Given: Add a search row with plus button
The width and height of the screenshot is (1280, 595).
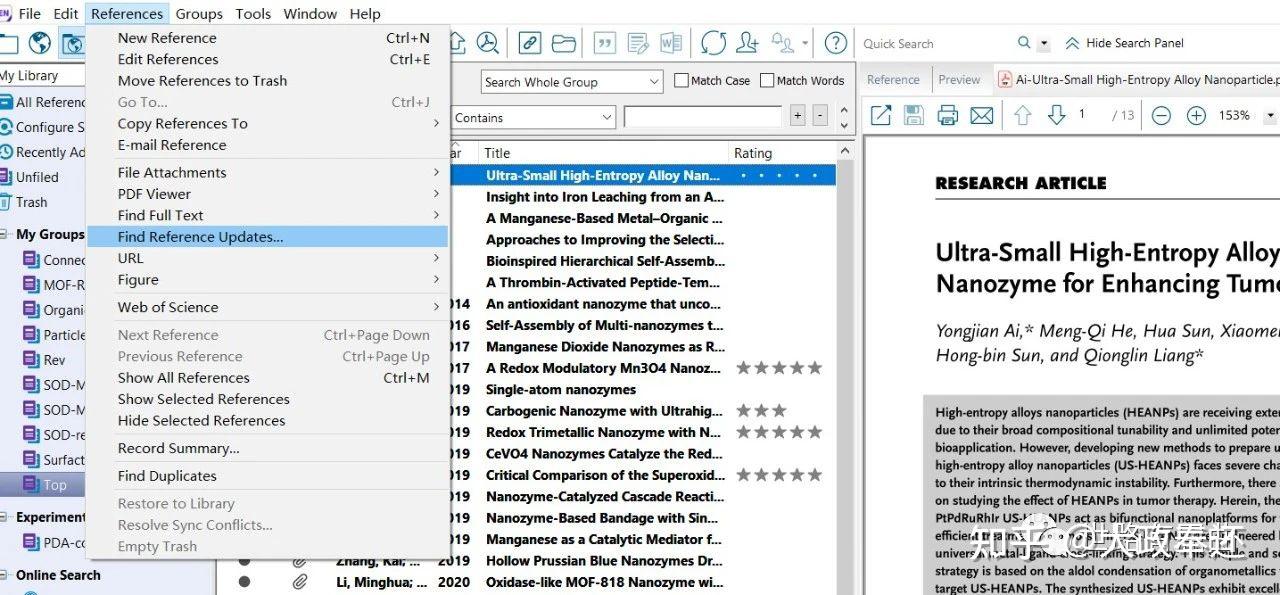Looking at the screenshot, I should (x=797, y=117).
